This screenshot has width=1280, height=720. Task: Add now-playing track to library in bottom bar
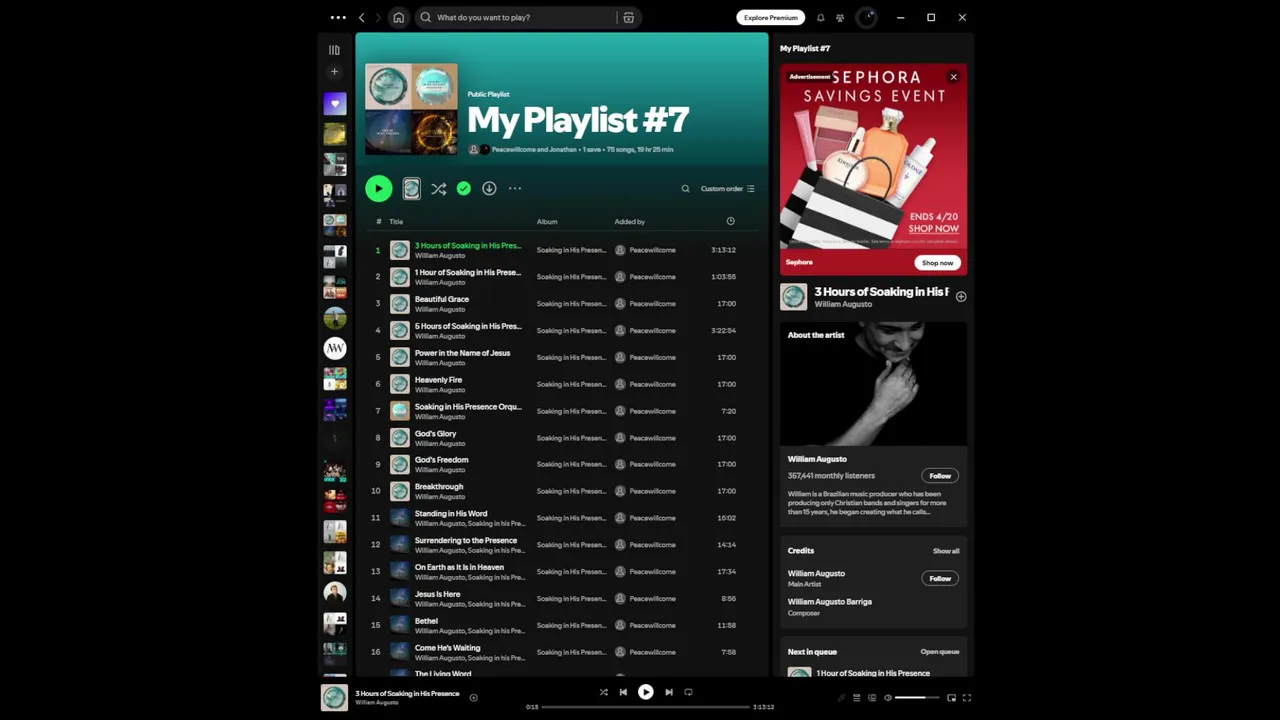474,698
